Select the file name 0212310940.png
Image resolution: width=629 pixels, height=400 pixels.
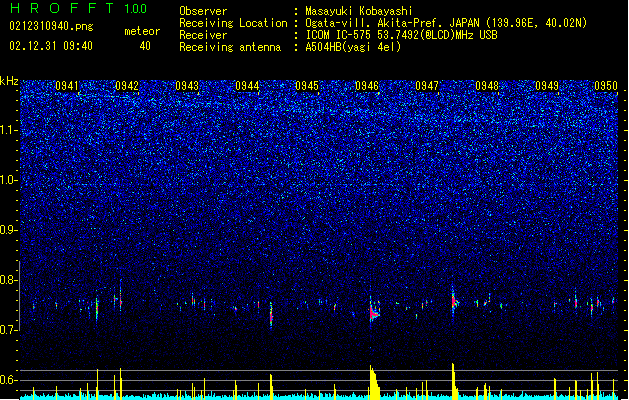click(51, 26)
